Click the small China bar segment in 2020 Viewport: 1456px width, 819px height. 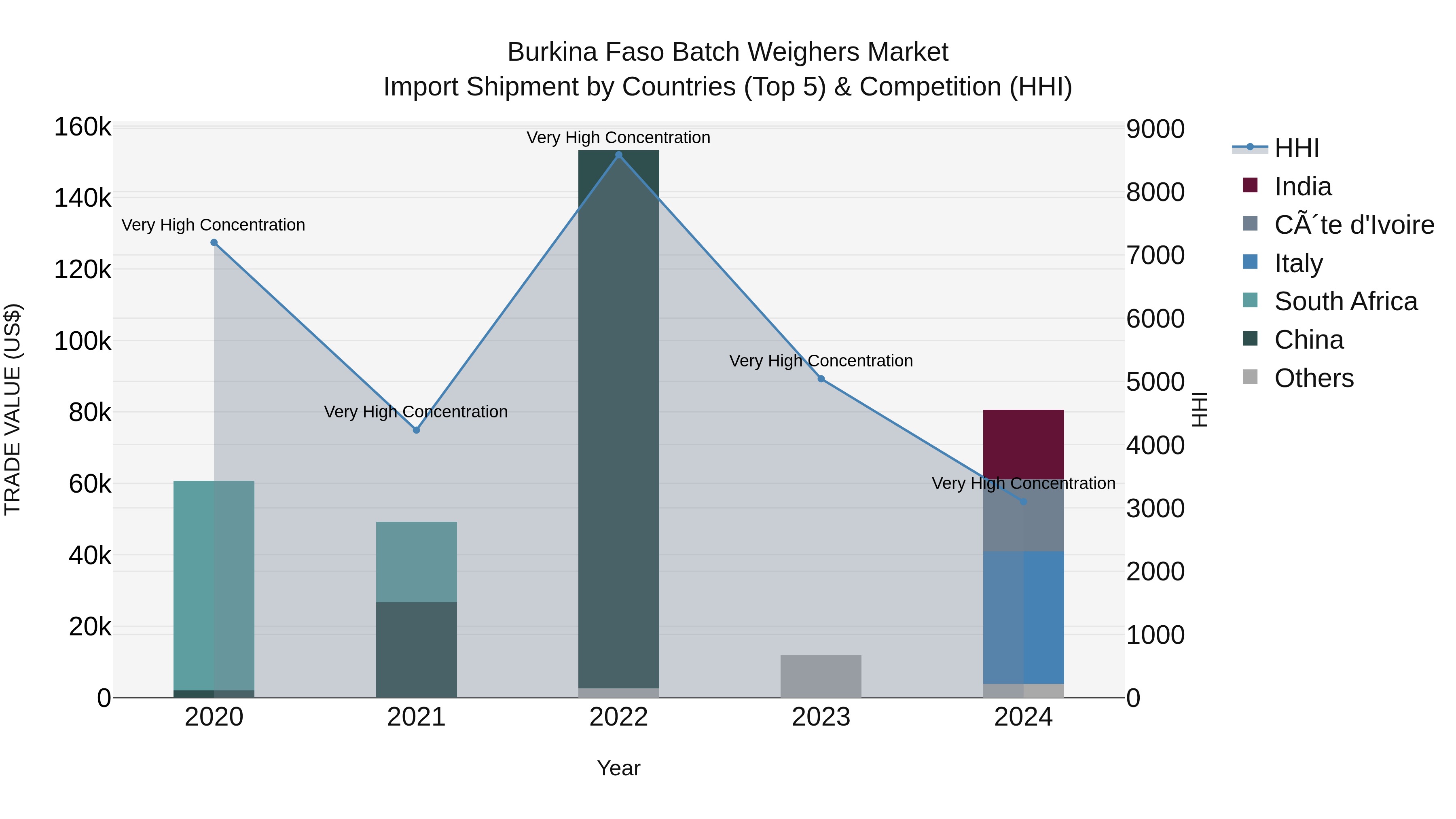click(214, 694)
